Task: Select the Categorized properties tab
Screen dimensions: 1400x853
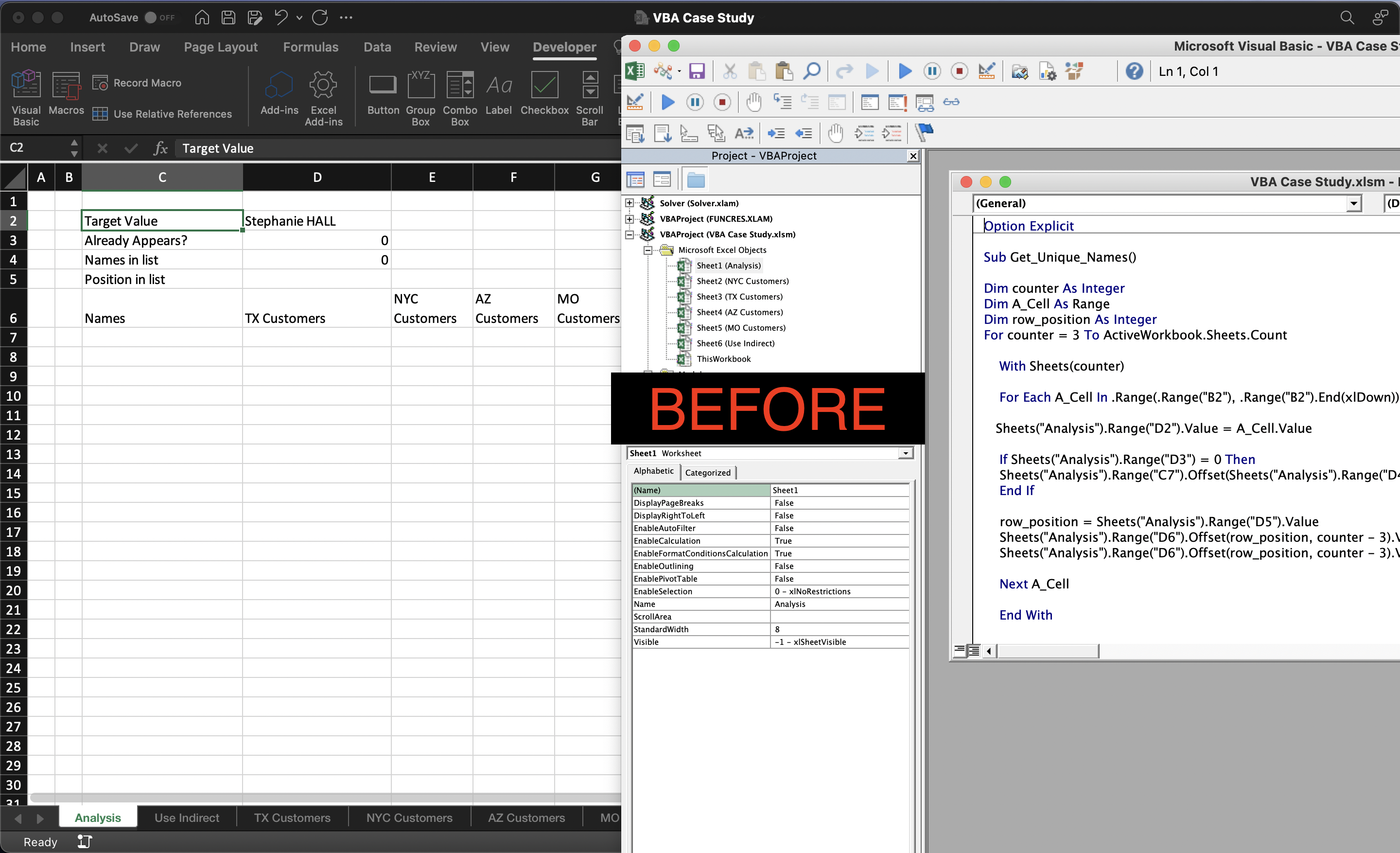Action: pos(707,472)
